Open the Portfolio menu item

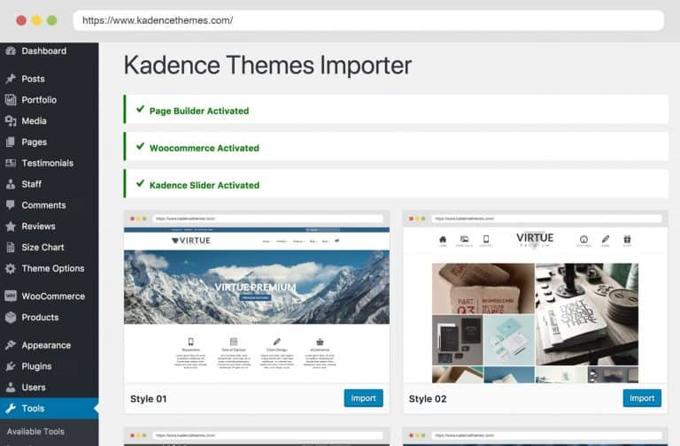tap(39, 100)
